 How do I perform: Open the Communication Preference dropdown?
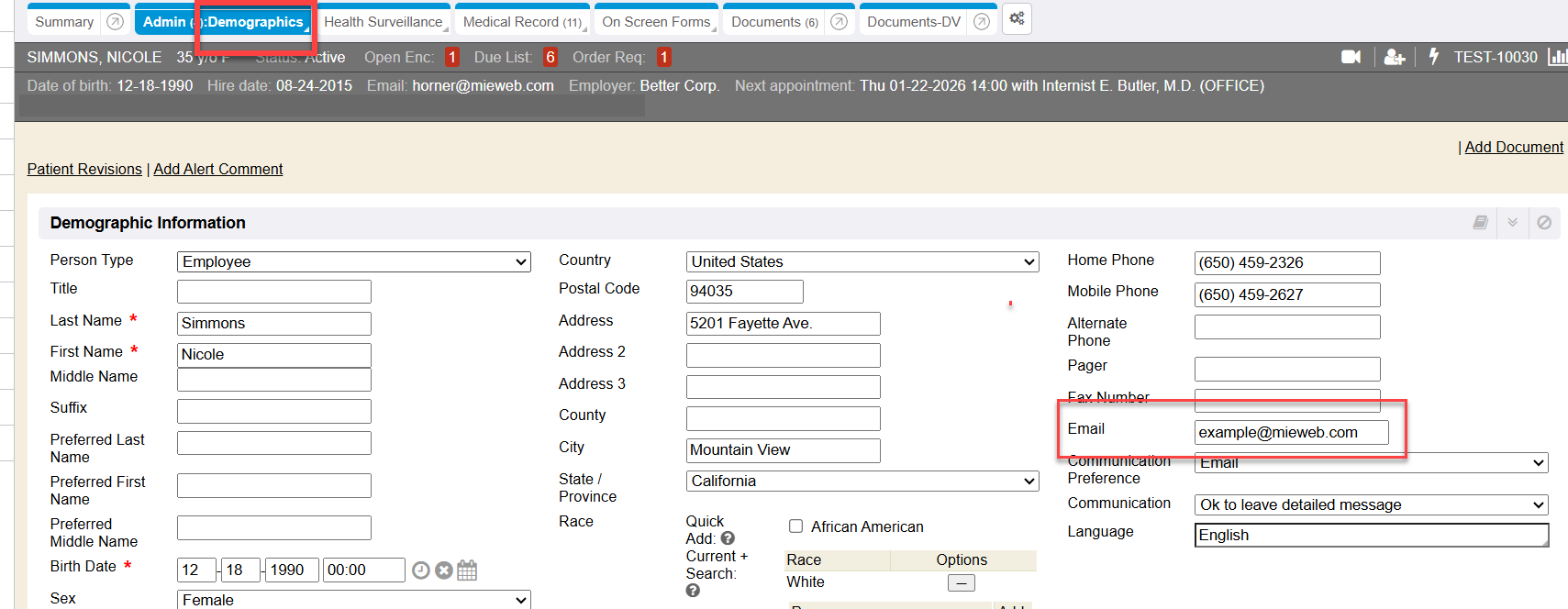[x=1371, y=463]
